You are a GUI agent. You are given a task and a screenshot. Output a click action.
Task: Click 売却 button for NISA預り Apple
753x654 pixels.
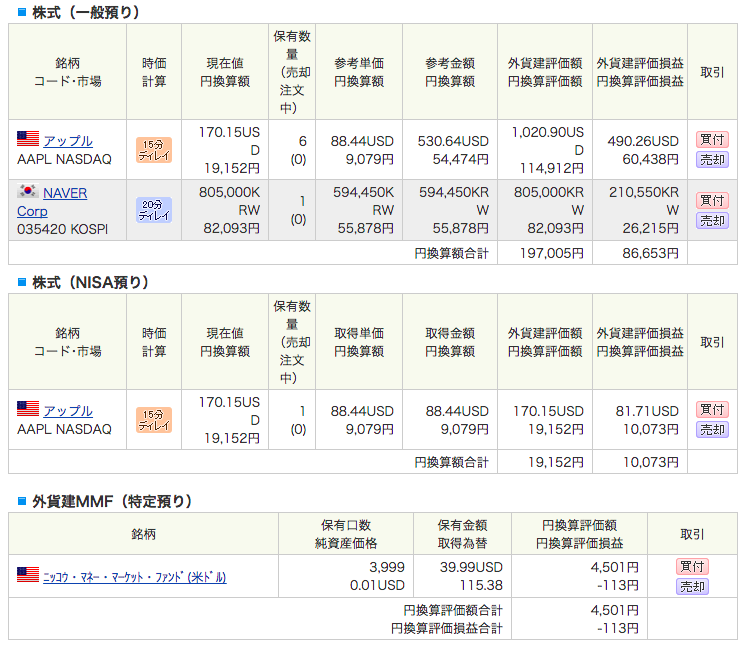pos(712,429)
